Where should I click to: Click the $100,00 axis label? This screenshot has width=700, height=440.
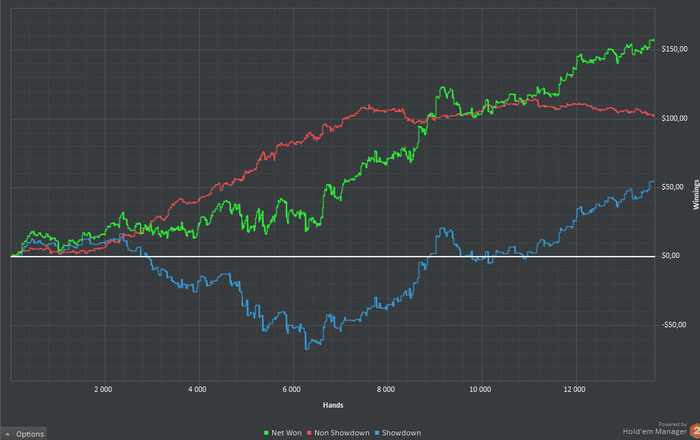point(675,118)
